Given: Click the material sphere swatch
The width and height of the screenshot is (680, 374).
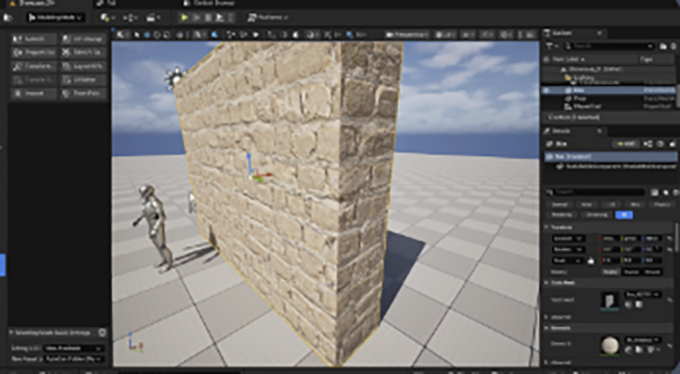Looking at the screenshot, I should 610,345.
